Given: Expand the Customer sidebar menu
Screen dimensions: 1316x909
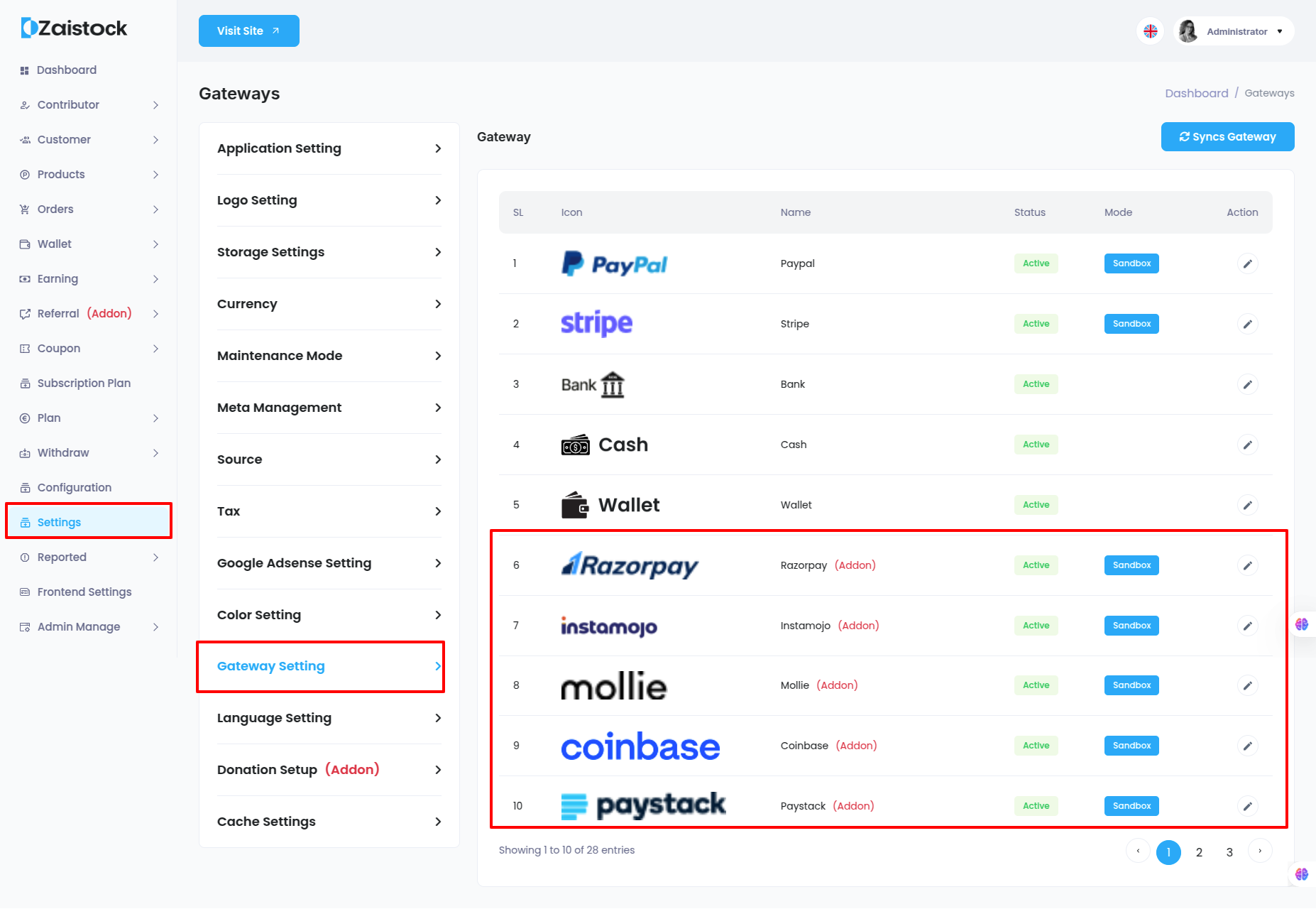Looking at the screenshot, I should point(89,140).
